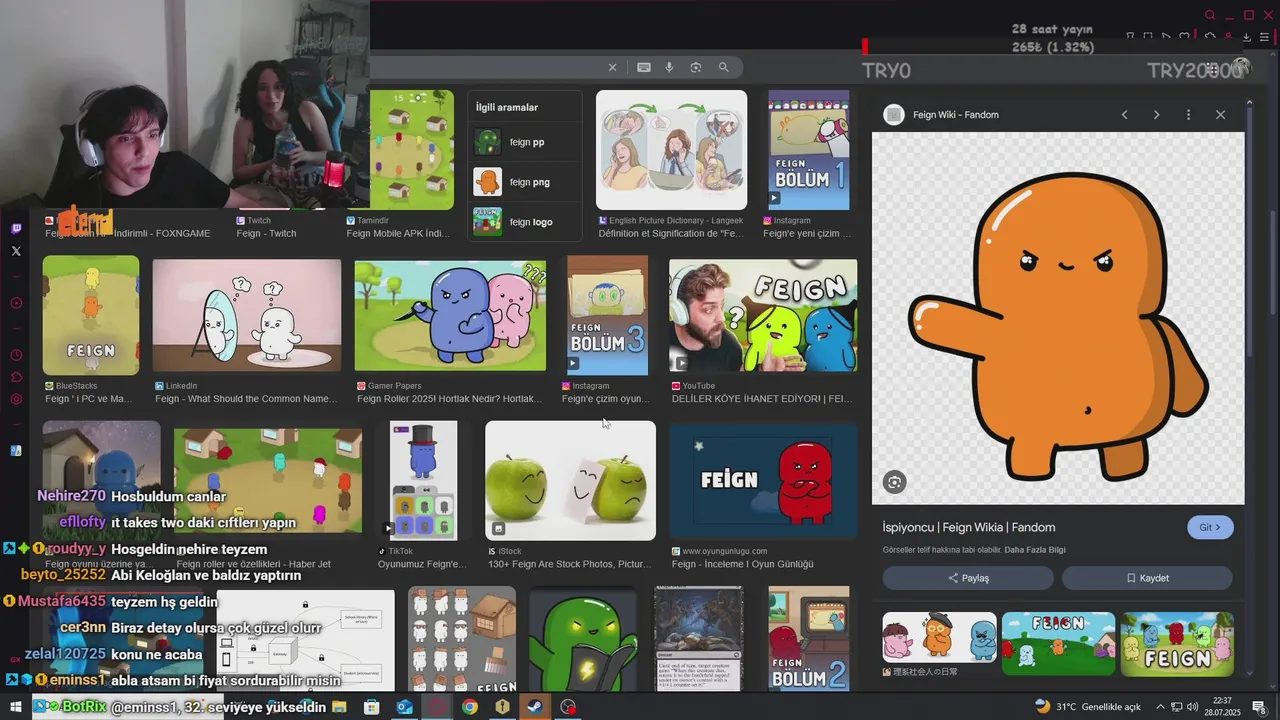Search by image with the Lens icon
This screenshot has width=1280, height=720.
click(x=696, y=67)
